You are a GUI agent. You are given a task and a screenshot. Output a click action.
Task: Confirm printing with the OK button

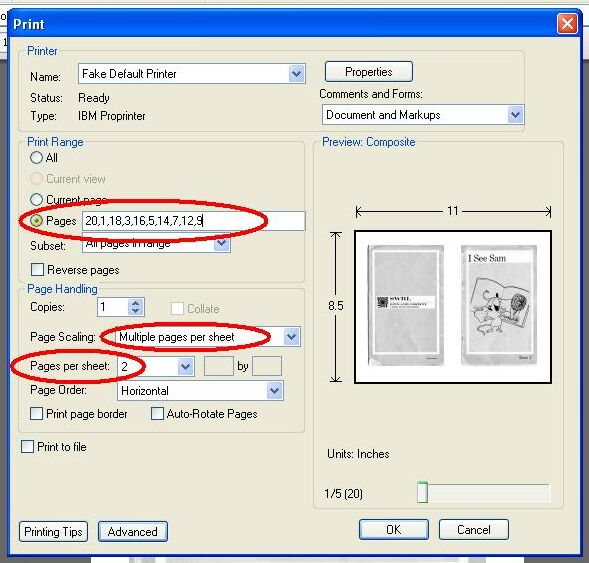click(x=394, y=529)
